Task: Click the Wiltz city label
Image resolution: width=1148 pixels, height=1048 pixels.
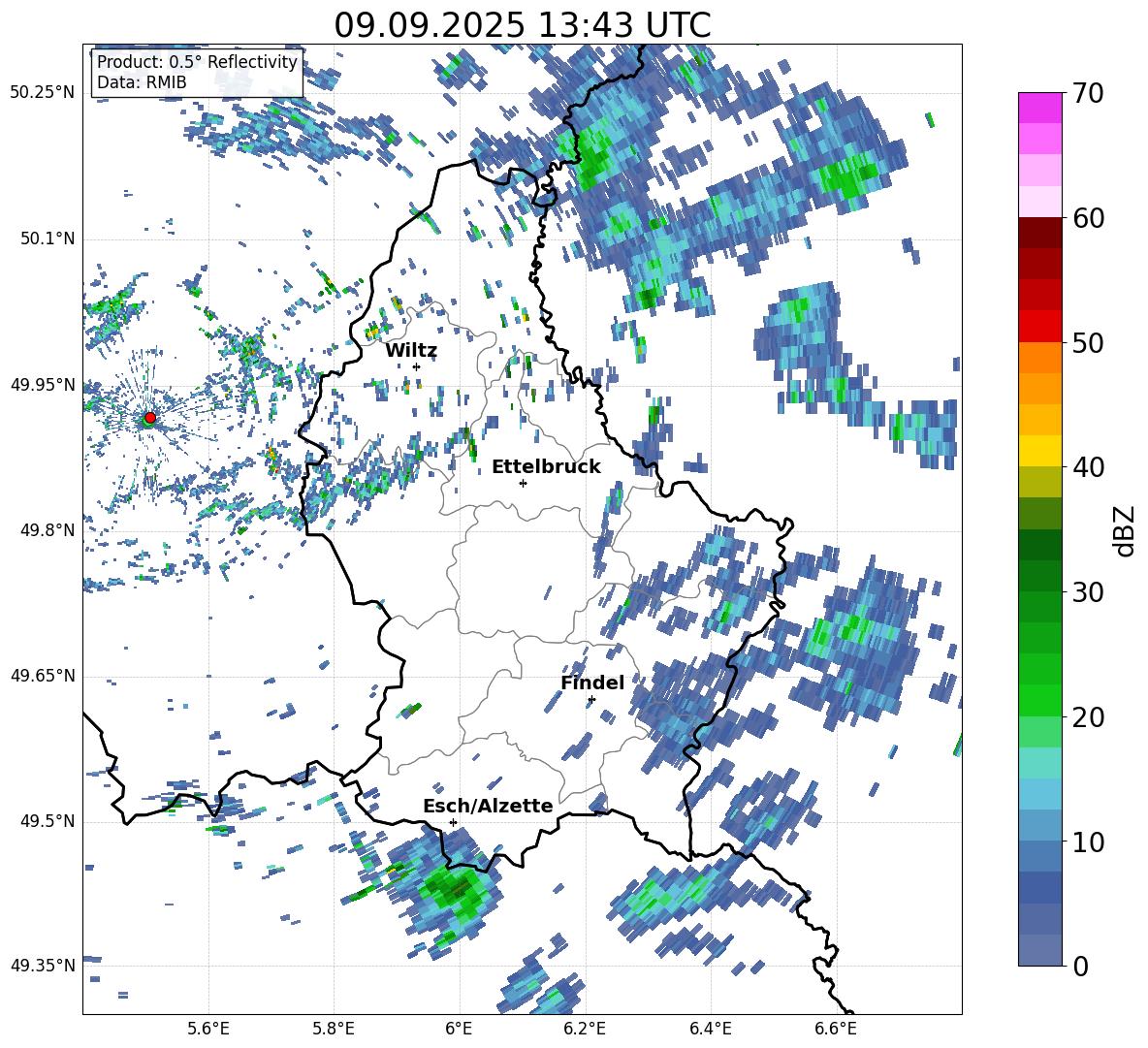Action: (411, 351)
